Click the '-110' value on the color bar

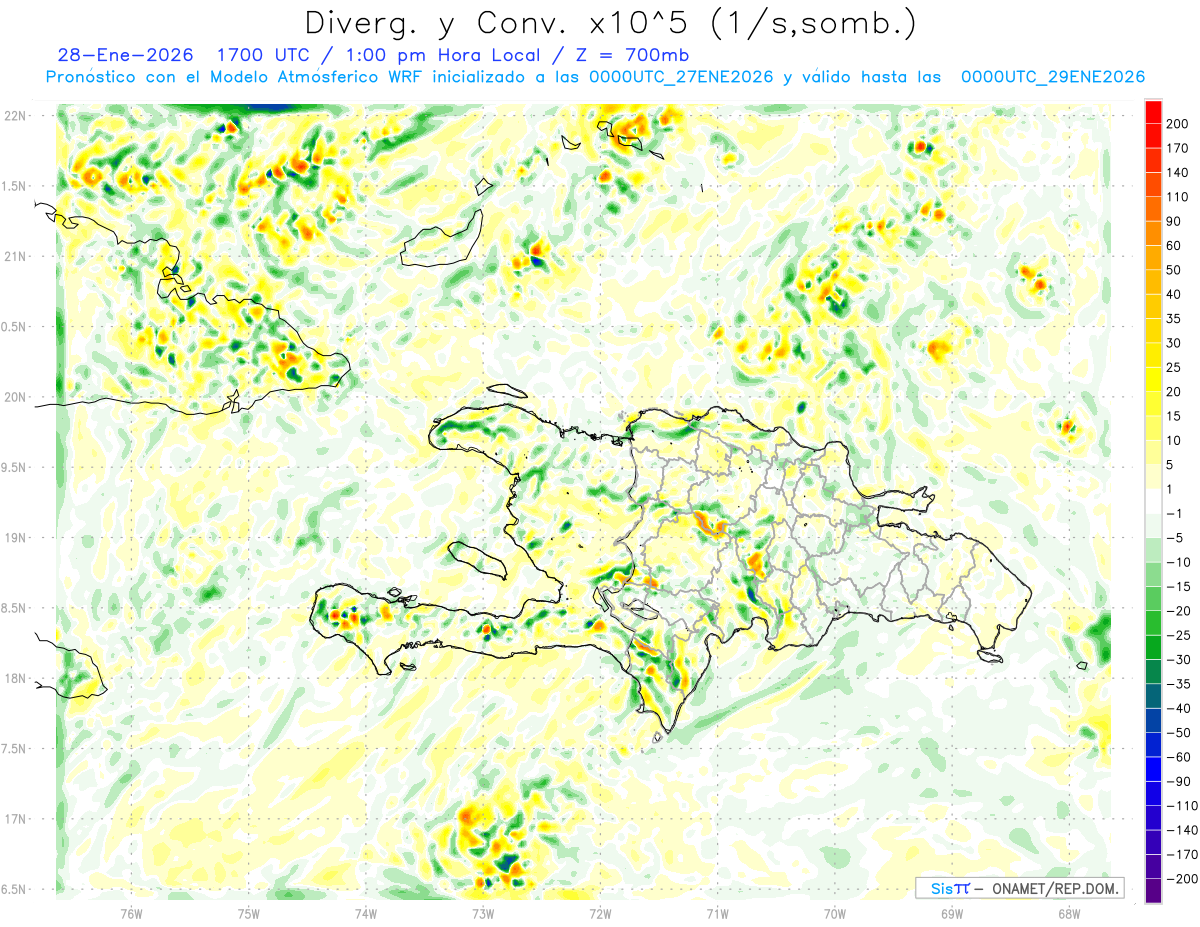1180,806
